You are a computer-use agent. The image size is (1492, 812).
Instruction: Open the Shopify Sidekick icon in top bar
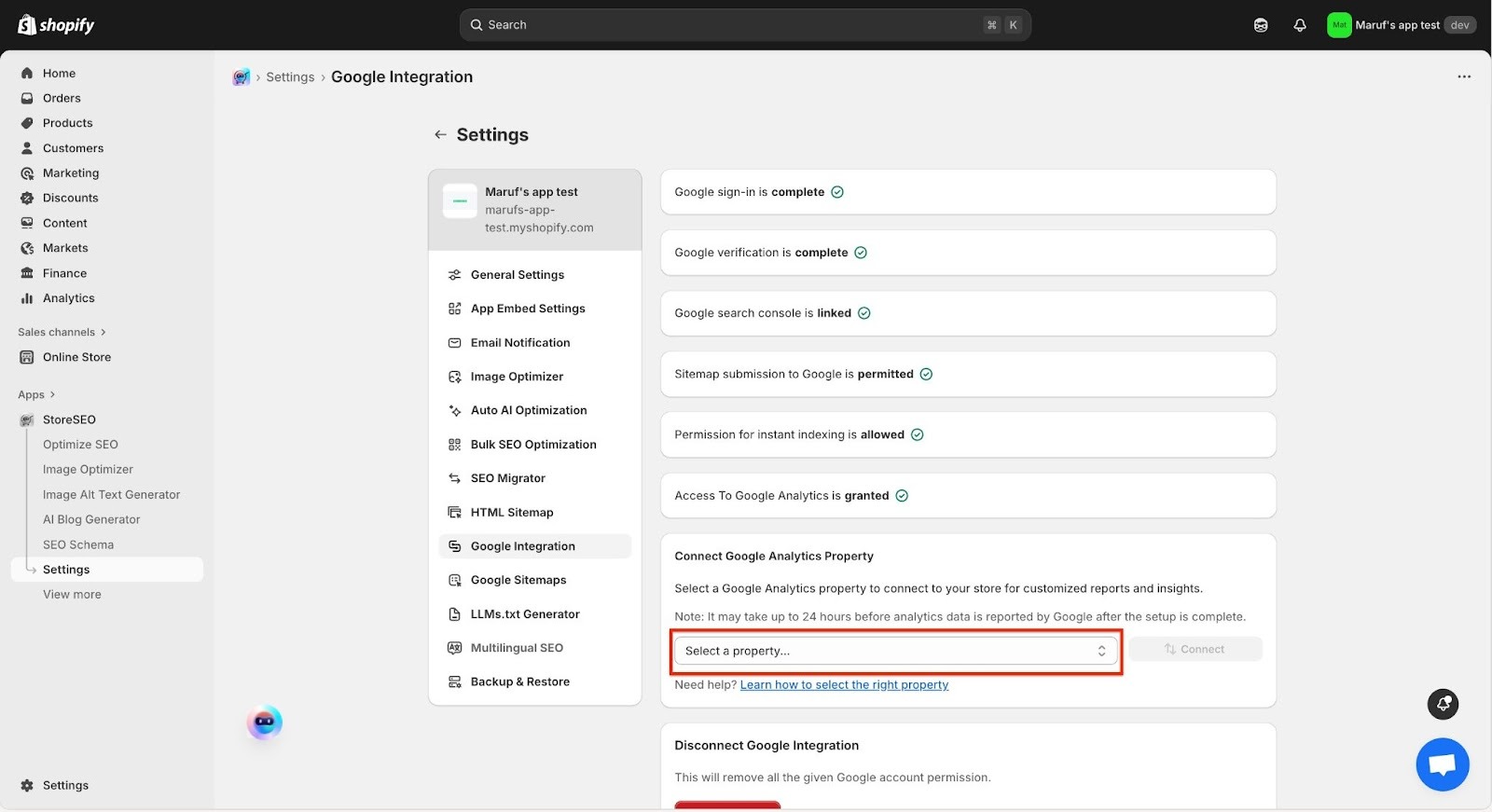click(x=1261, y=25)
